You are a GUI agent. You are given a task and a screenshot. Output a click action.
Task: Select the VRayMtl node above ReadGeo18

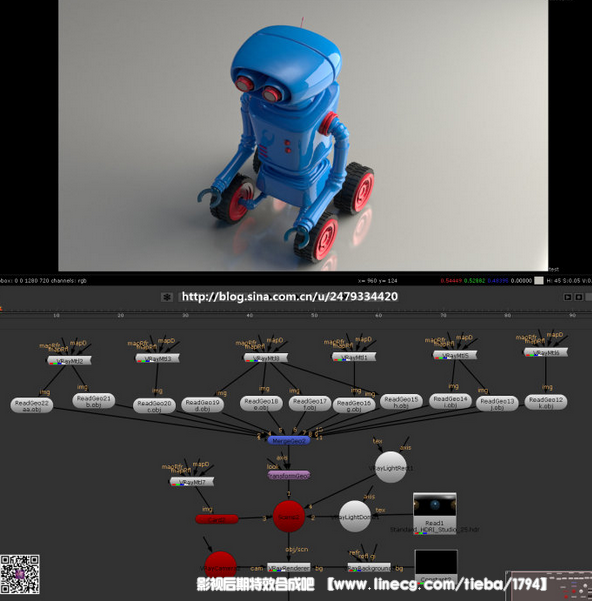266,358
